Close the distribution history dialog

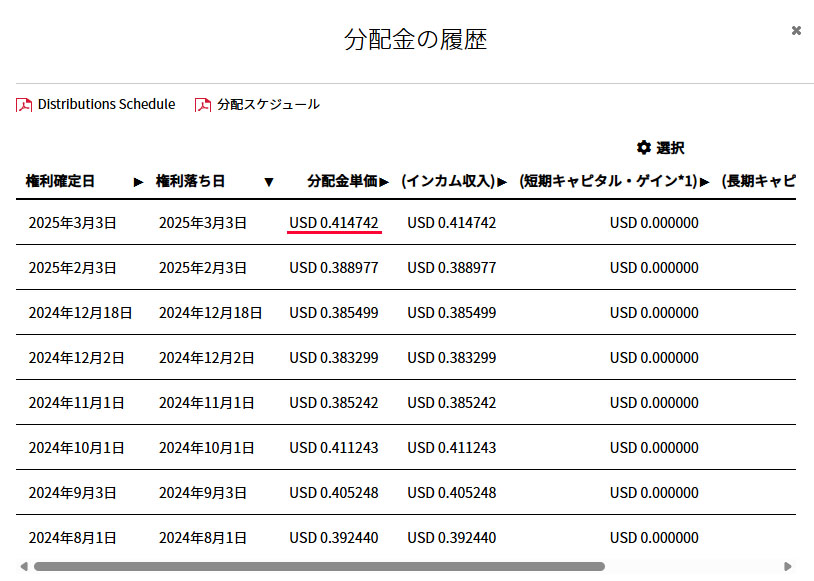[796, 31]
